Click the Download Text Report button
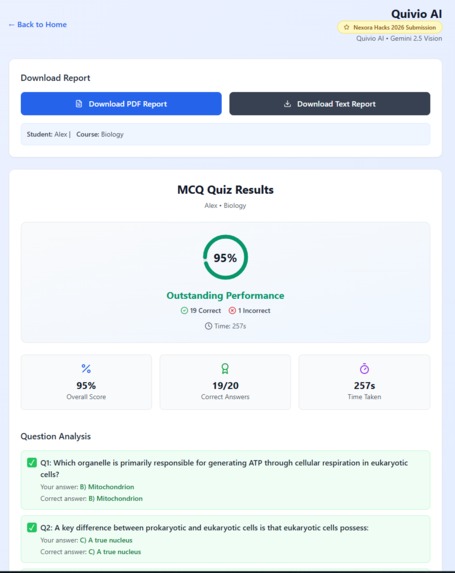This screenshot has height=573, width=455. pyautogui.click(x=330, y=104)
